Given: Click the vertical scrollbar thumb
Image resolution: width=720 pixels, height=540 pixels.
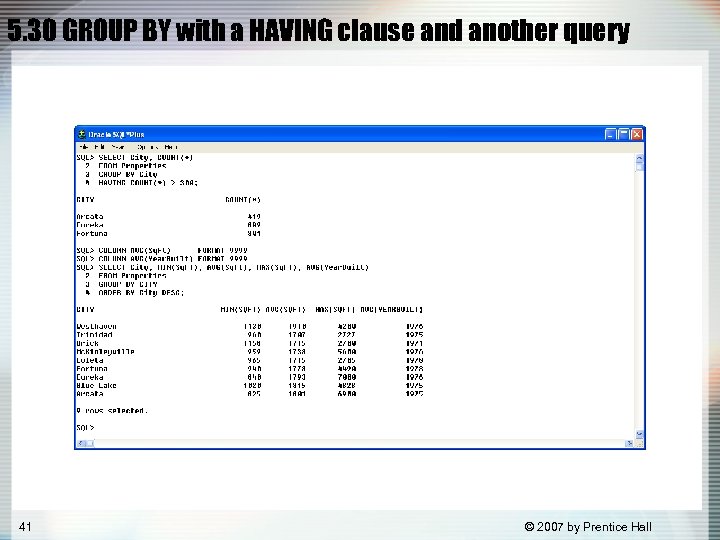Looking at the screenshot, I should [640, 167].
